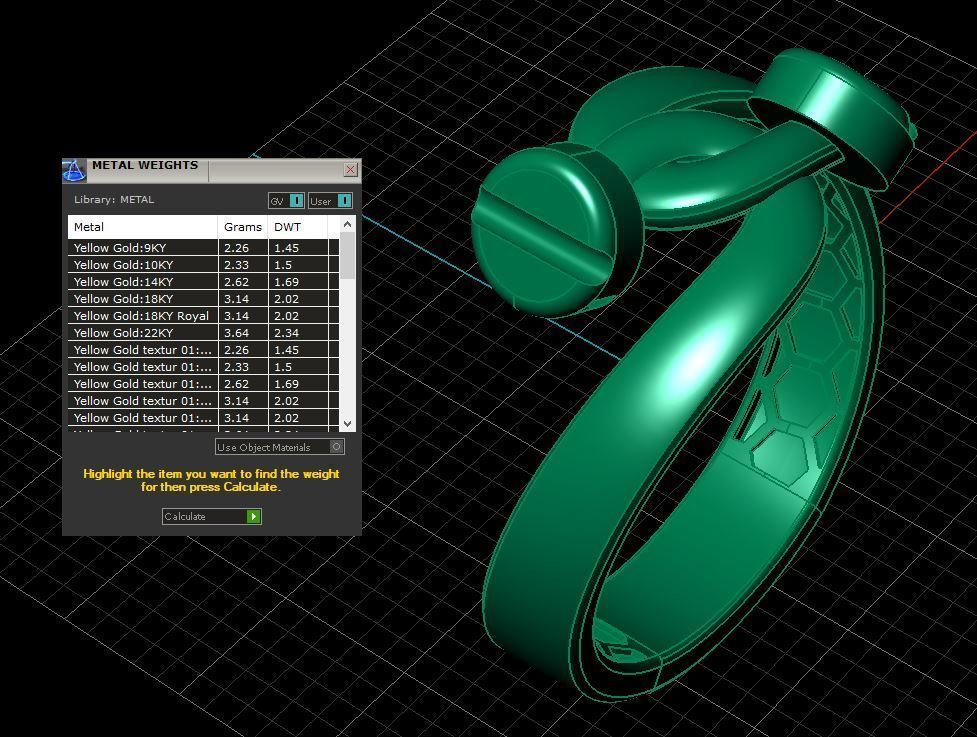Click the Calculate button
This screenshot has width=977, height=737.
click(212, 516)
